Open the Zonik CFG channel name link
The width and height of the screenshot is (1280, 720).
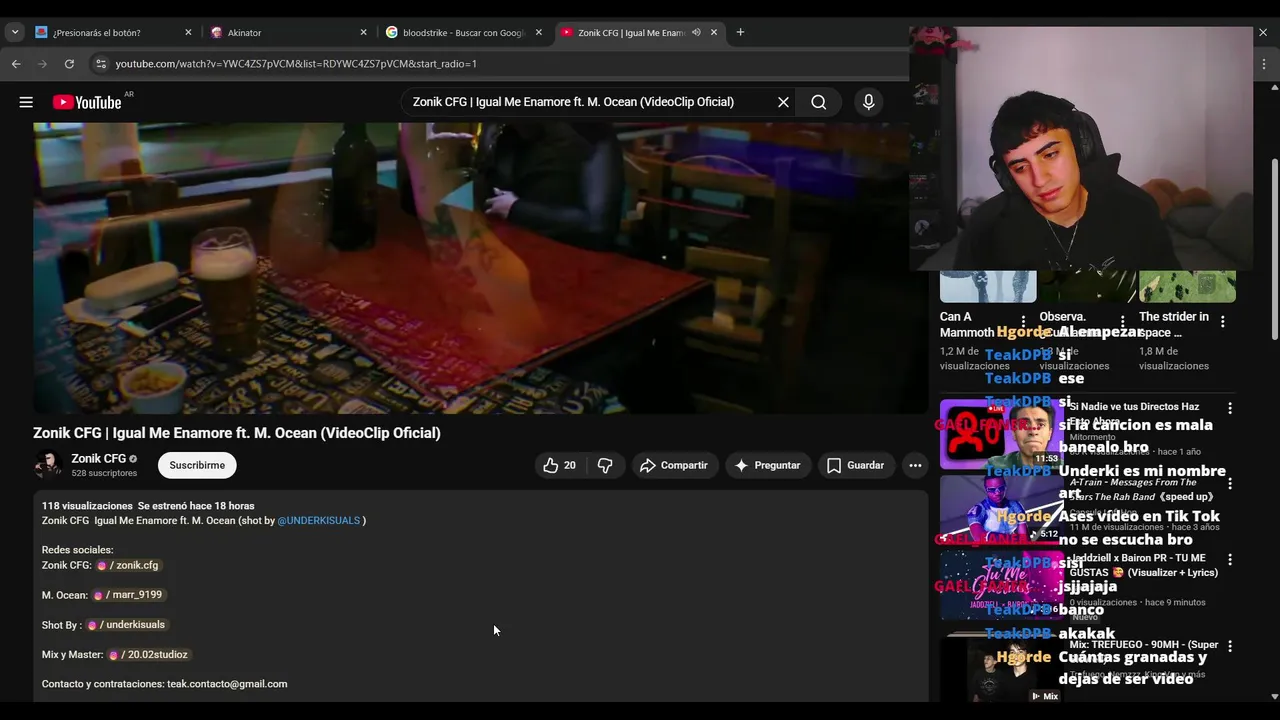(99, 459)
